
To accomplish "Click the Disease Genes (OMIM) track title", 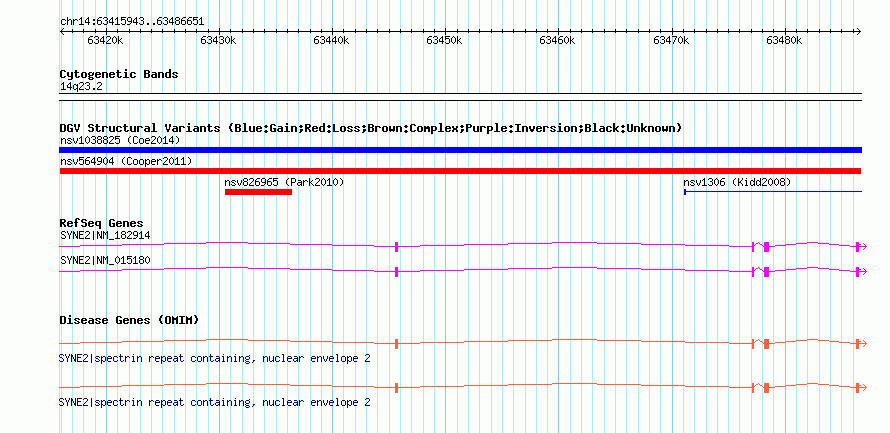I will pyautogui.click(x=129, y=320).
